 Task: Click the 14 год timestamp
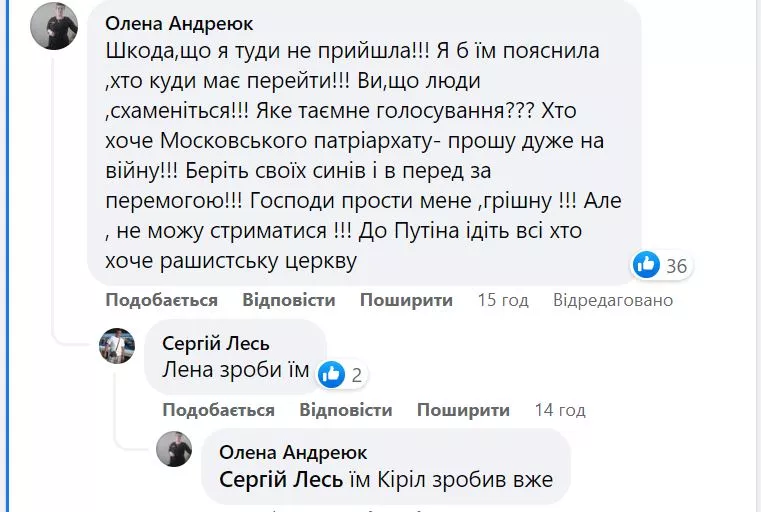pyautogui.click(x=560, y=410)
